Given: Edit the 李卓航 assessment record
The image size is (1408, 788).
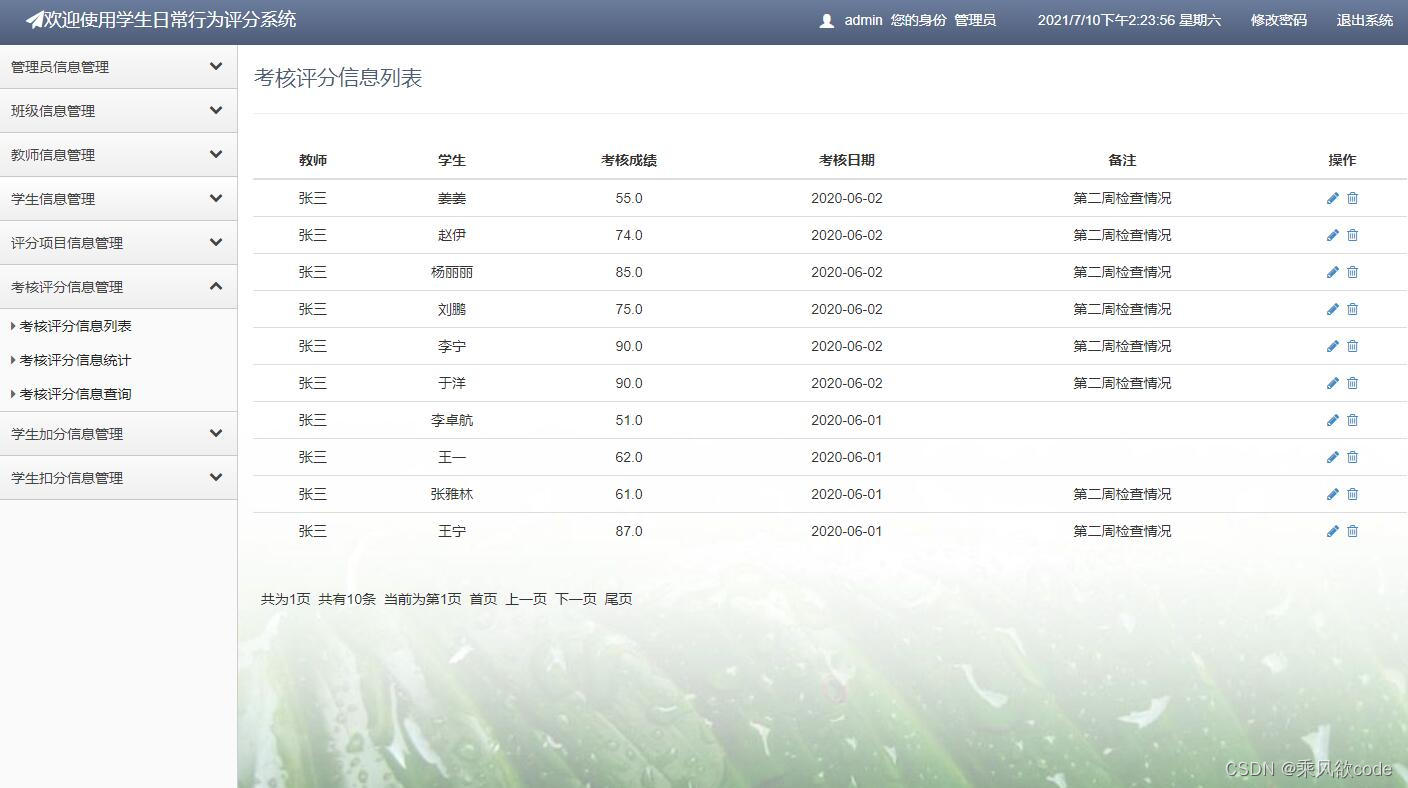Looking at the screenshot, I should [x=1332, y=420].
